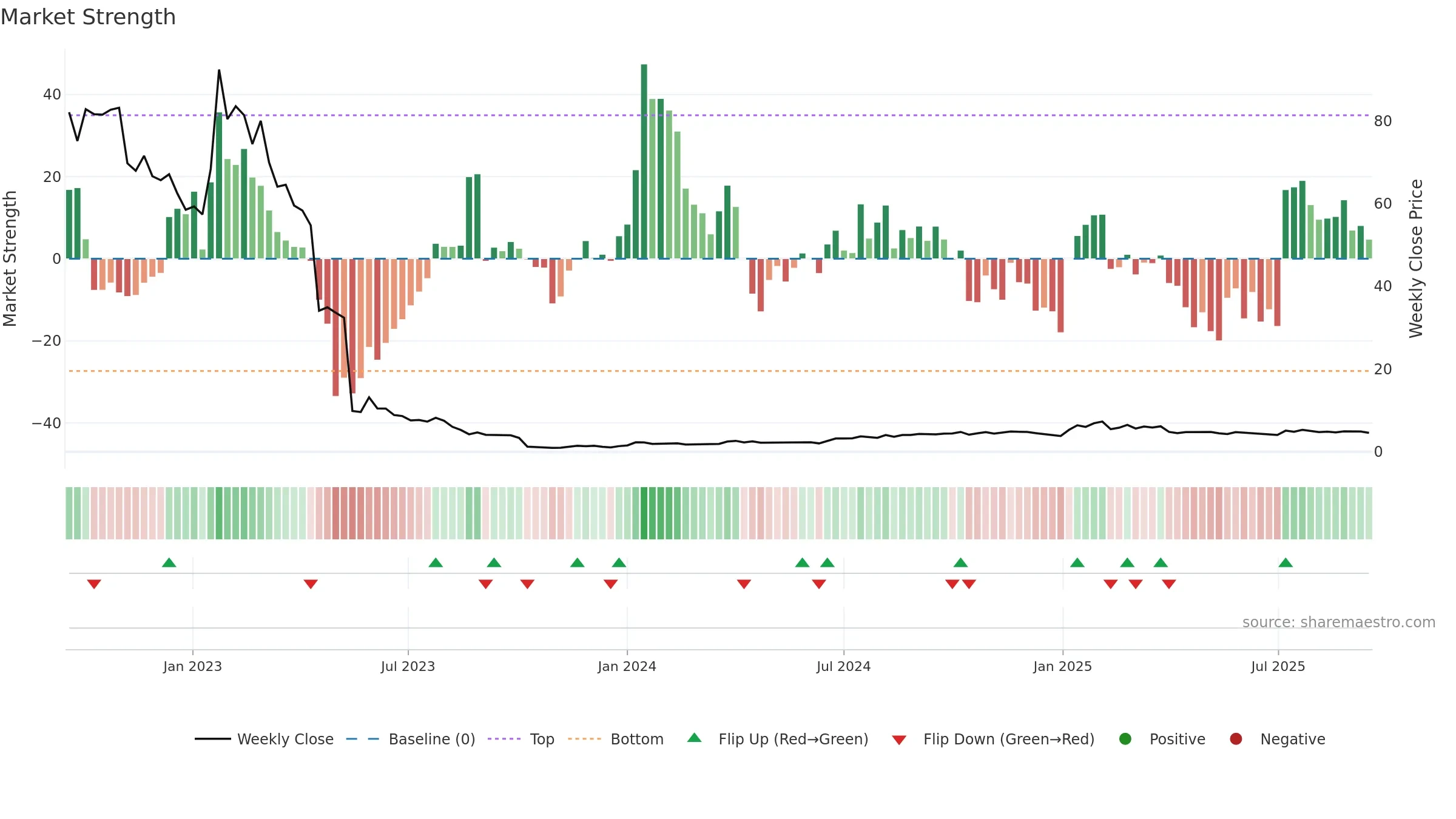The height and width of the screenshot is (819, 1456).
Task: Click the red Flip Down legend triangle icon
Action: click(x=899, y=740)
